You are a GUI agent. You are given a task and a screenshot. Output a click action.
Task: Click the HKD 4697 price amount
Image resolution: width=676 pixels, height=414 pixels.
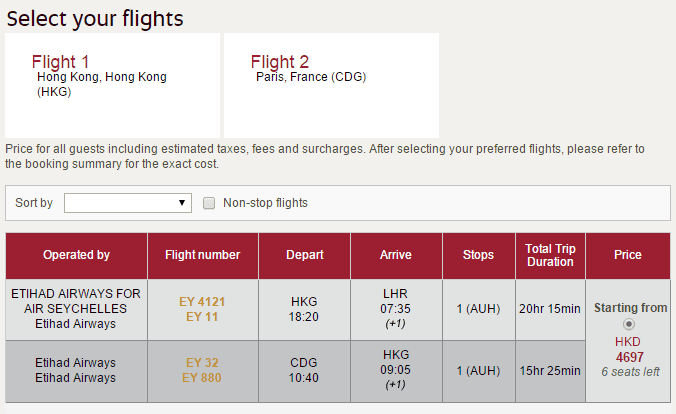click(x=630, y=357)
